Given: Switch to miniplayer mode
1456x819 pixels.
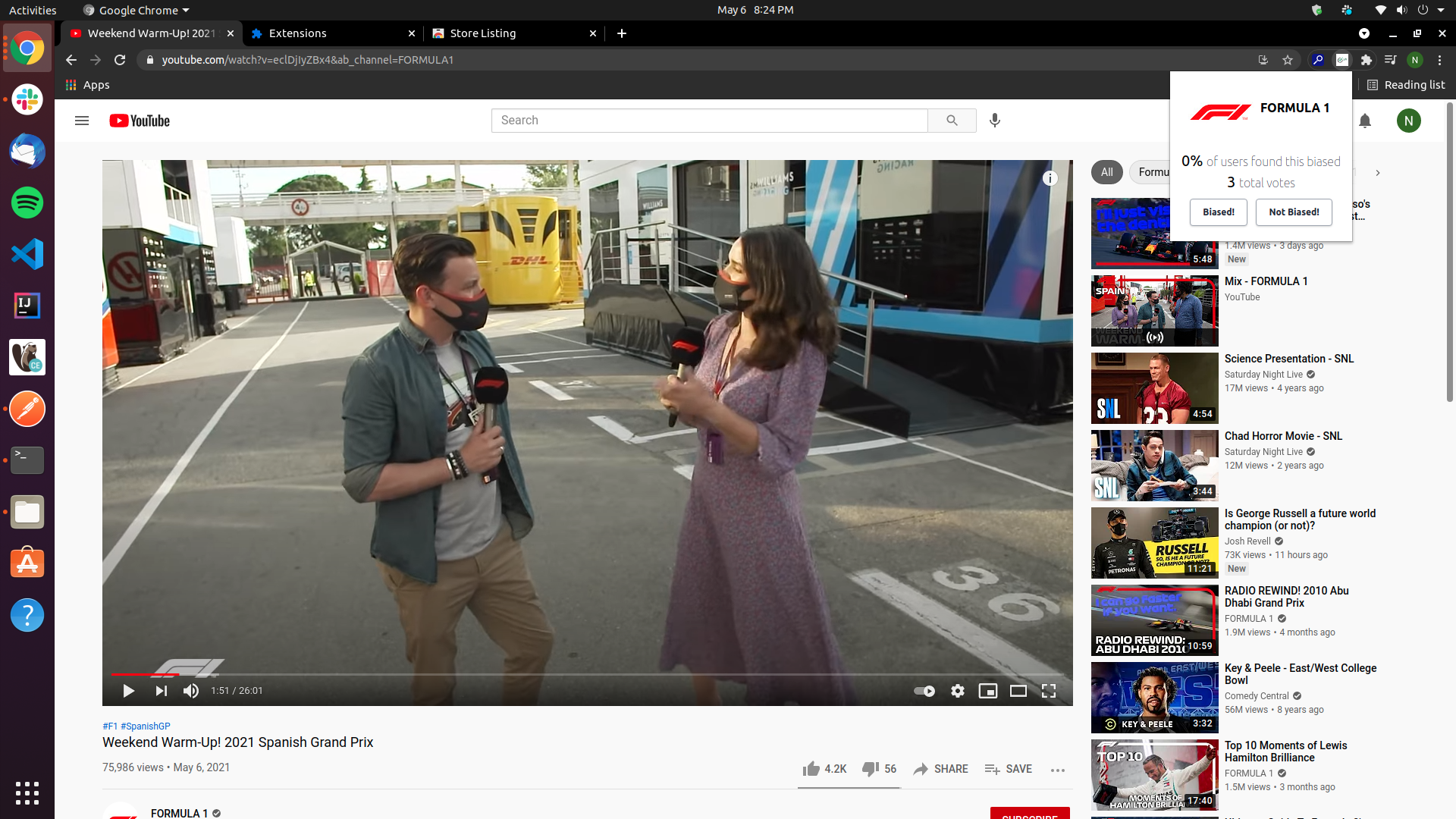Looking at the screenshot, I should (988, 691).
